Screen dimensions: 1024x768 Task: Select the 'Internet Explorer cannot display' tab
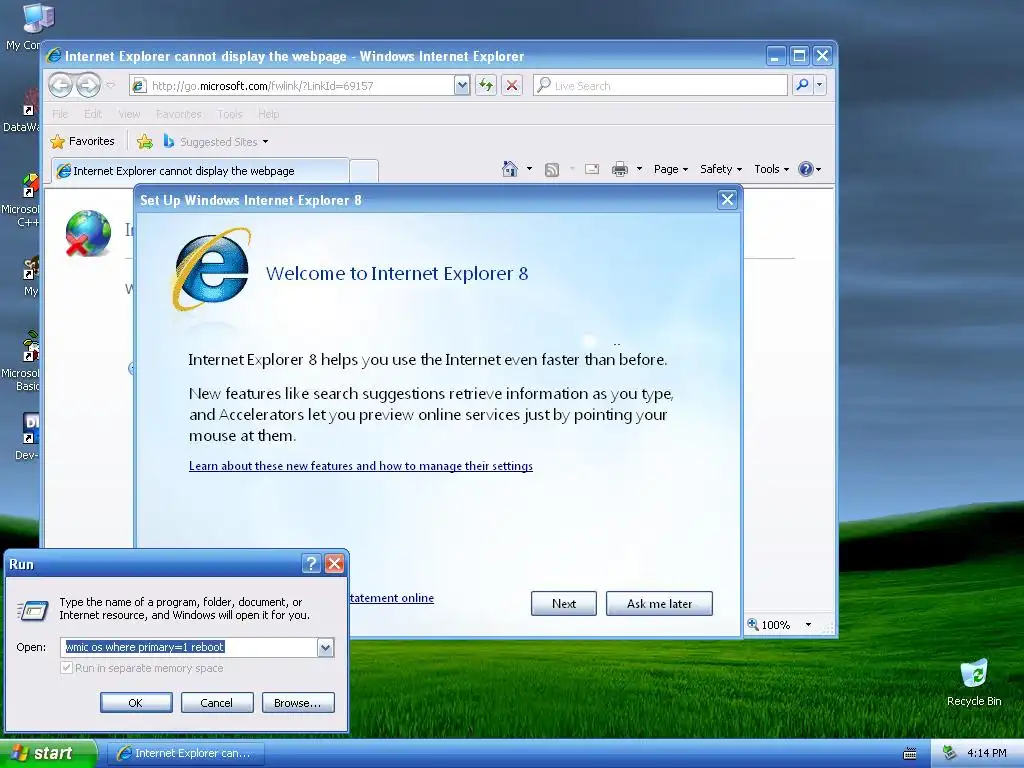click(200, 170)
